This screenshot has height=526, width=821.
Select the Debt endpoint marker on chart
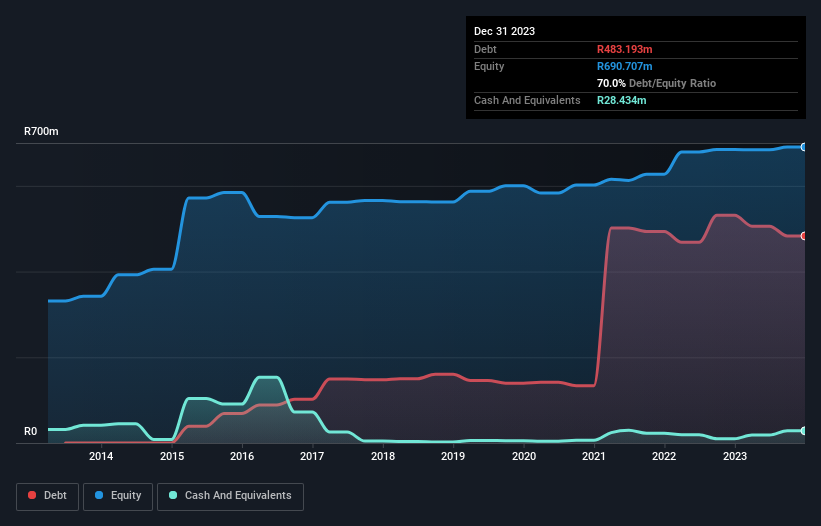[x=804, y=236]
